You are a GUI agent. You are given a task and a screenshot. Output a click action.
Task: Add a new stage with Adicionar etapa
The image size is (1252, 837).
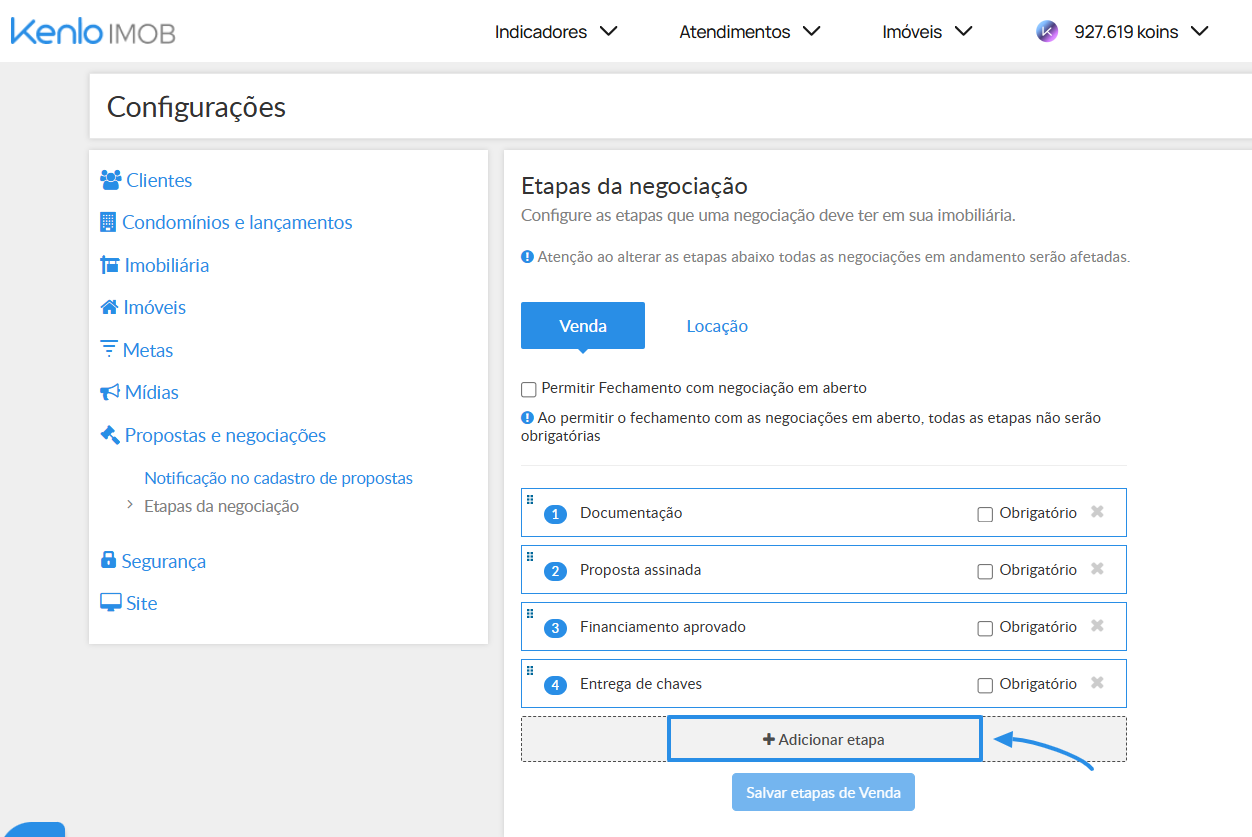(x=824, y=739)
